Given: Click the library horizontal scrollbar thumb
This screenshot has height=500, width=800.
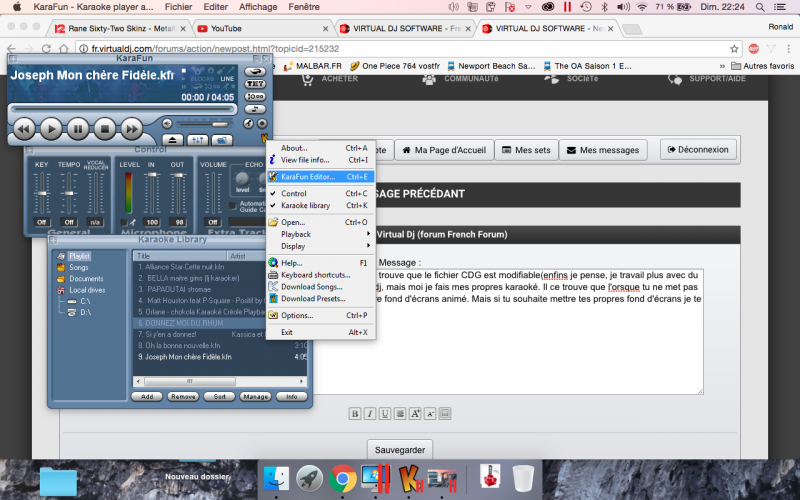Looking at the screenshot, I should point(190,381).
